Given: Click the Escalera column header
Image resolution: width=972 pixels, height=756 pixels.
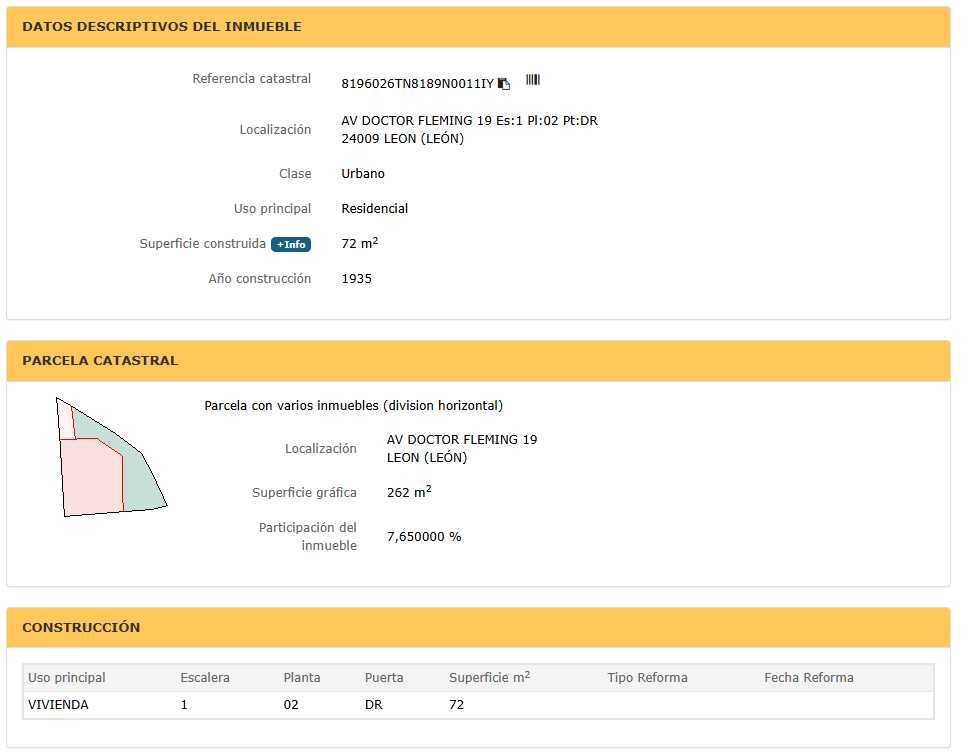Looking at the screenshot, I should pos(205,677).
